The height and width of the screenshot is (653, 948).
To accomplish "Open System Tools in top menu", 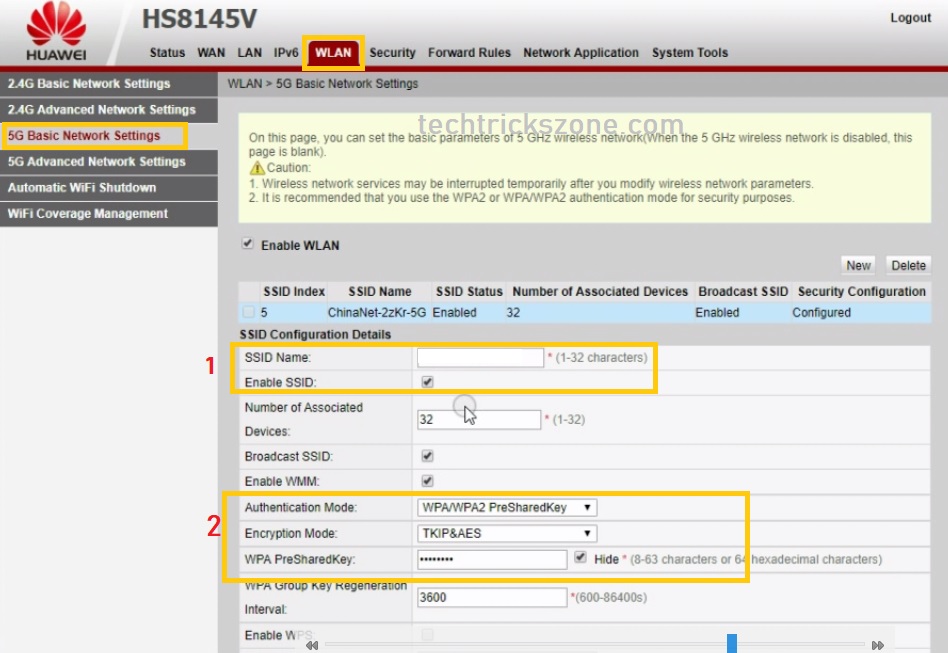I will point(690,53).
